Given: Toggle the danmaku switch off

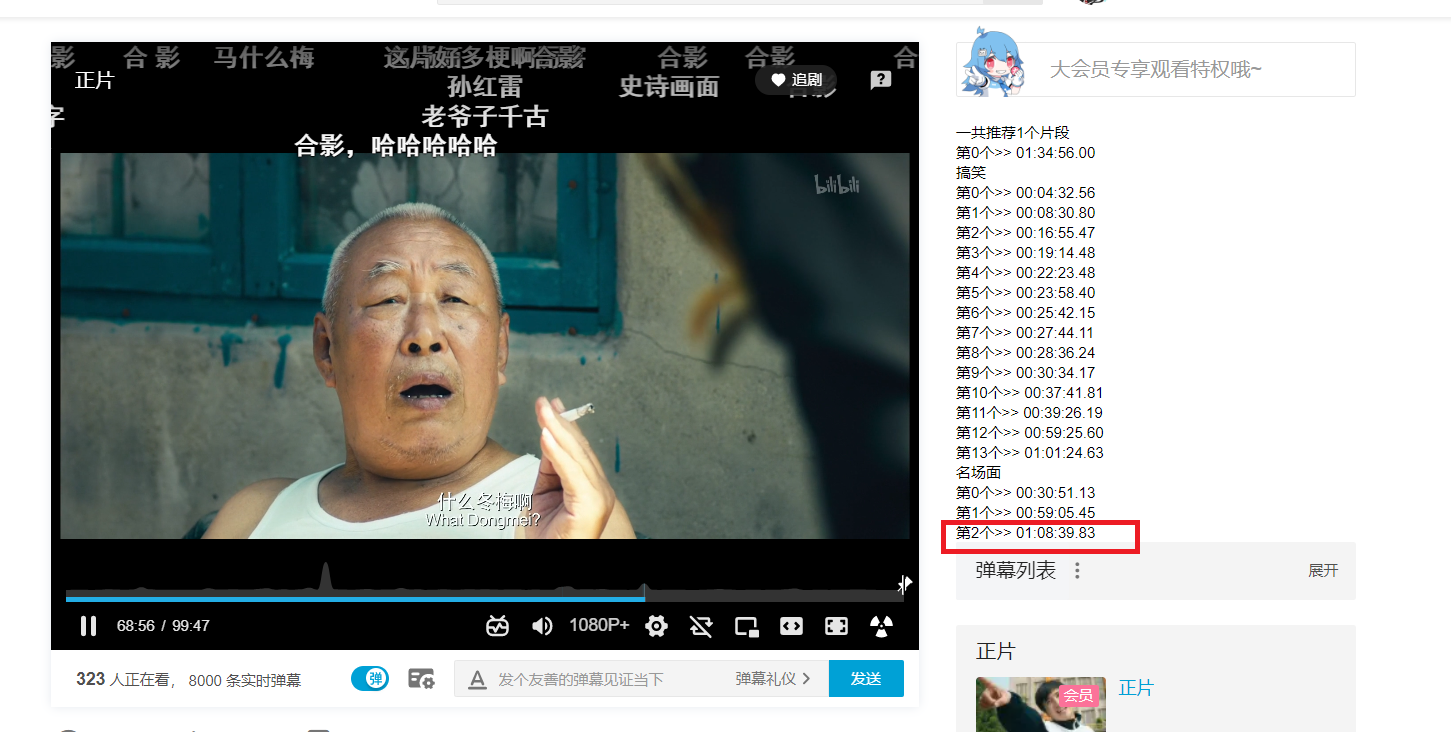Looking at the screenshot, I should [x=370, y=679].
